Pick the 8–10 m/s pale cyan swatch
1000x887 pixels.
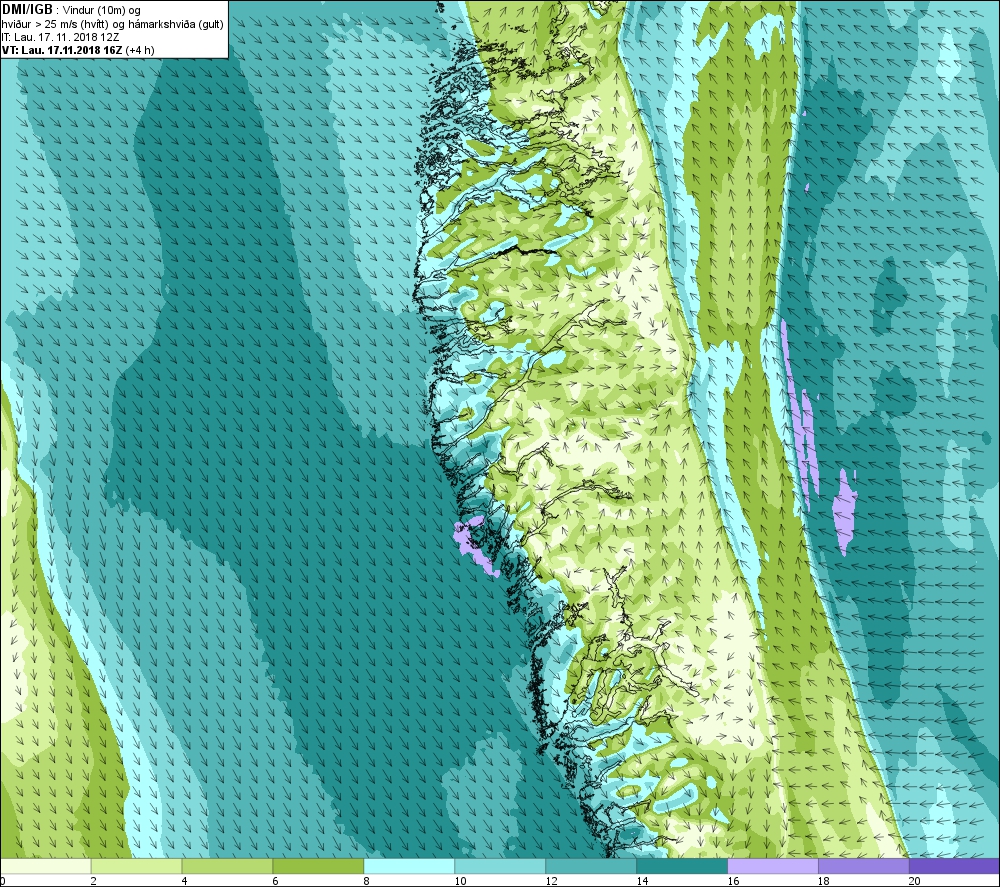click(x=409, y=866)
